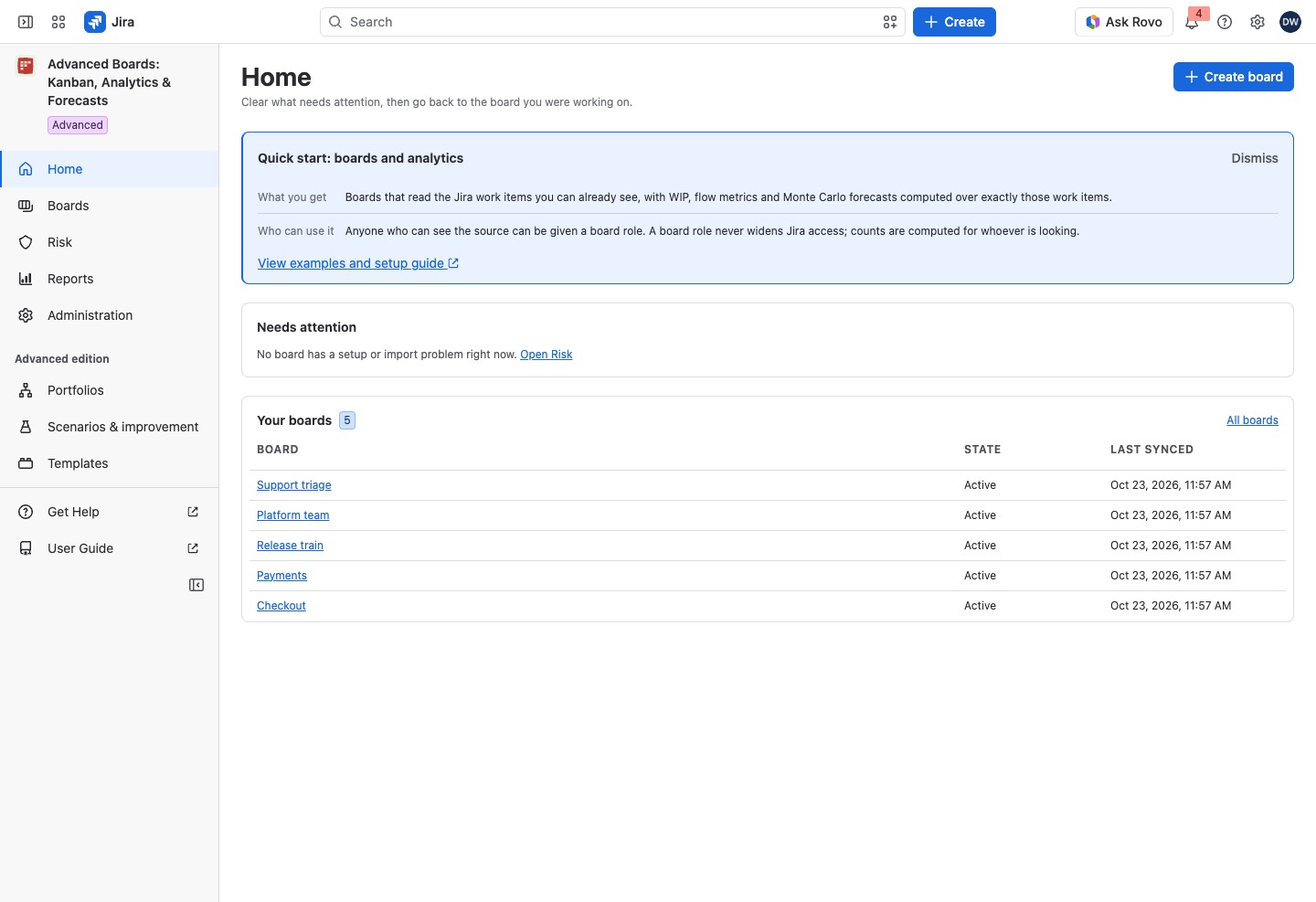
Task: Toggle the Jira sidebar panel icon
Action: click(x=26, y=22)
